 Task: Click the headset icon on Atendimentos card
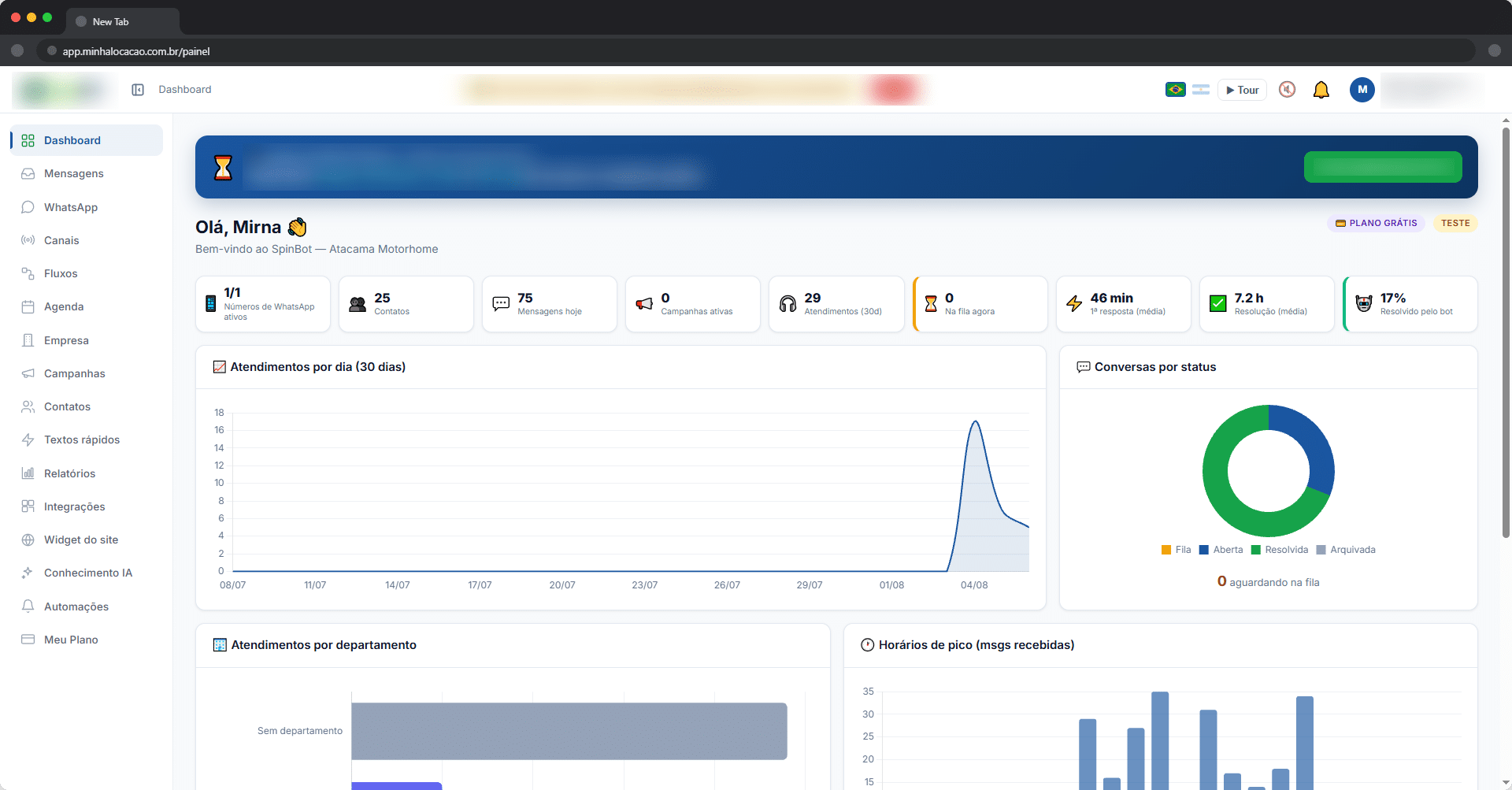pos(787,304)
